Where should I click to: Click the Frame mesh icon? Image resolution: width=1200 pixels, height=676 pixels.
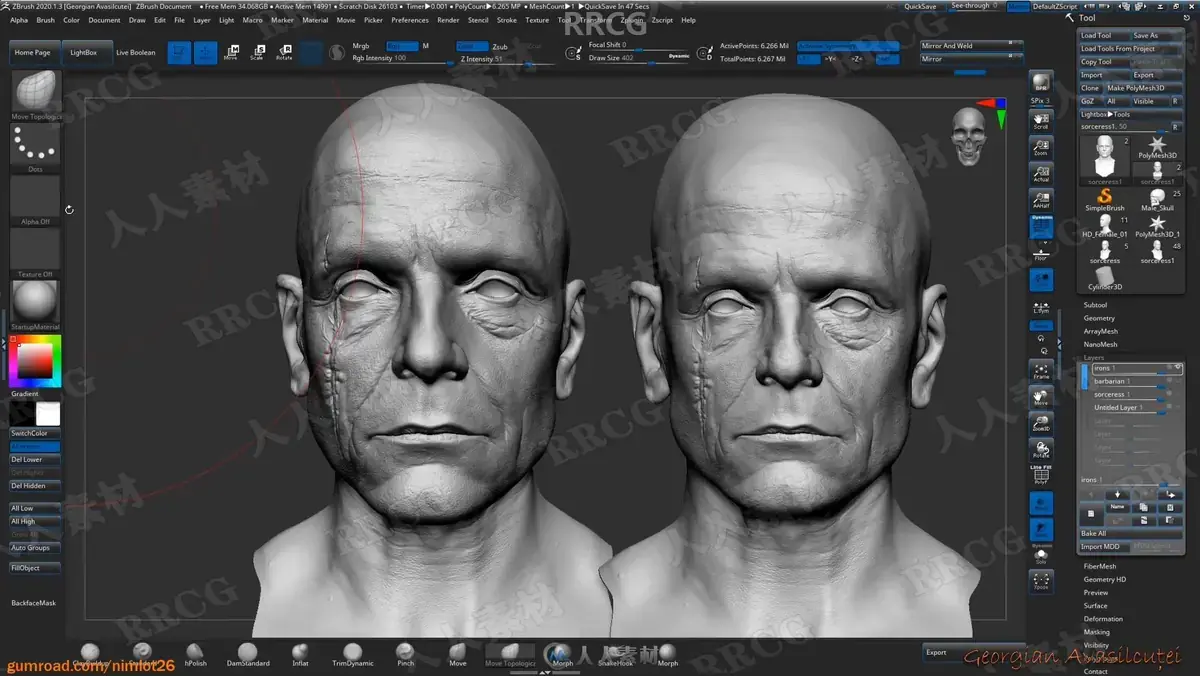[x=1041, y=370]
